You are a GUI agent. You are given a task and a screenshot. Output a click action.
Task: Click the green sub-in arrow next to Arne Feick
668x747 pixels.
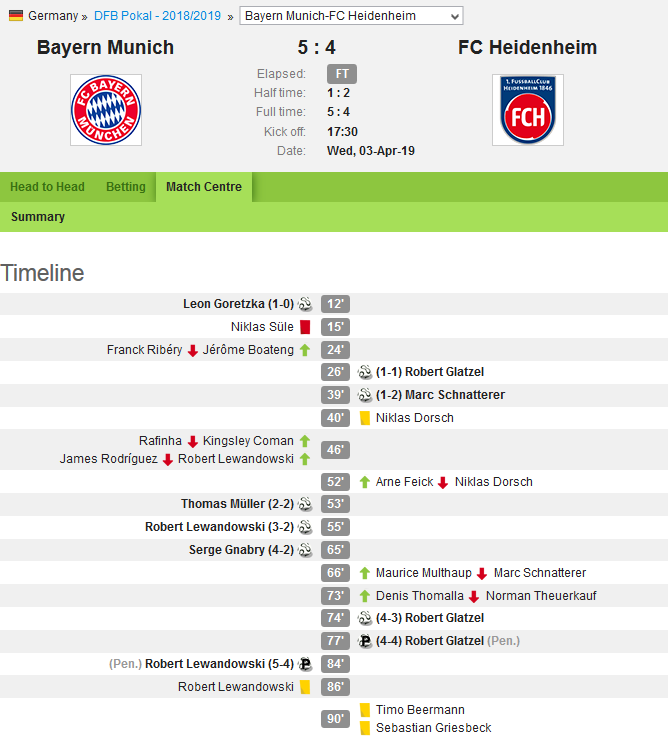pos(365,482)
